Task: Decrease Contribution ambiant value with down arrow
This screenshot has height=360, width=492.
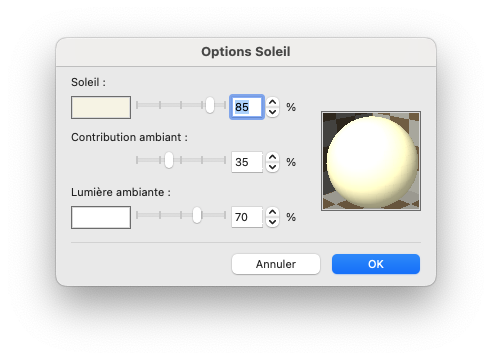Action: (x=272, y=167)
